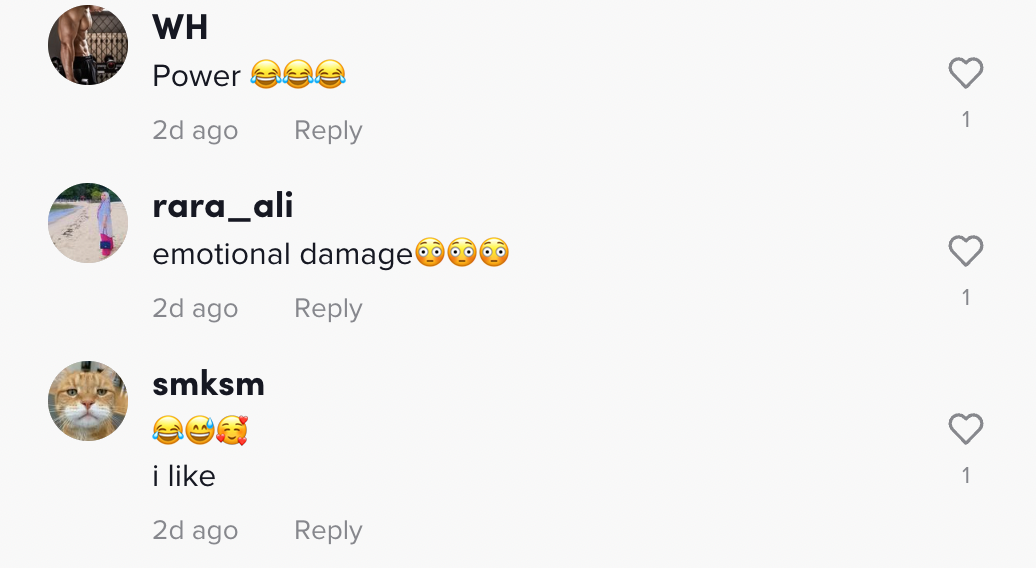
Task: Reply to WH's comment
Action: [x=328, y=131]
